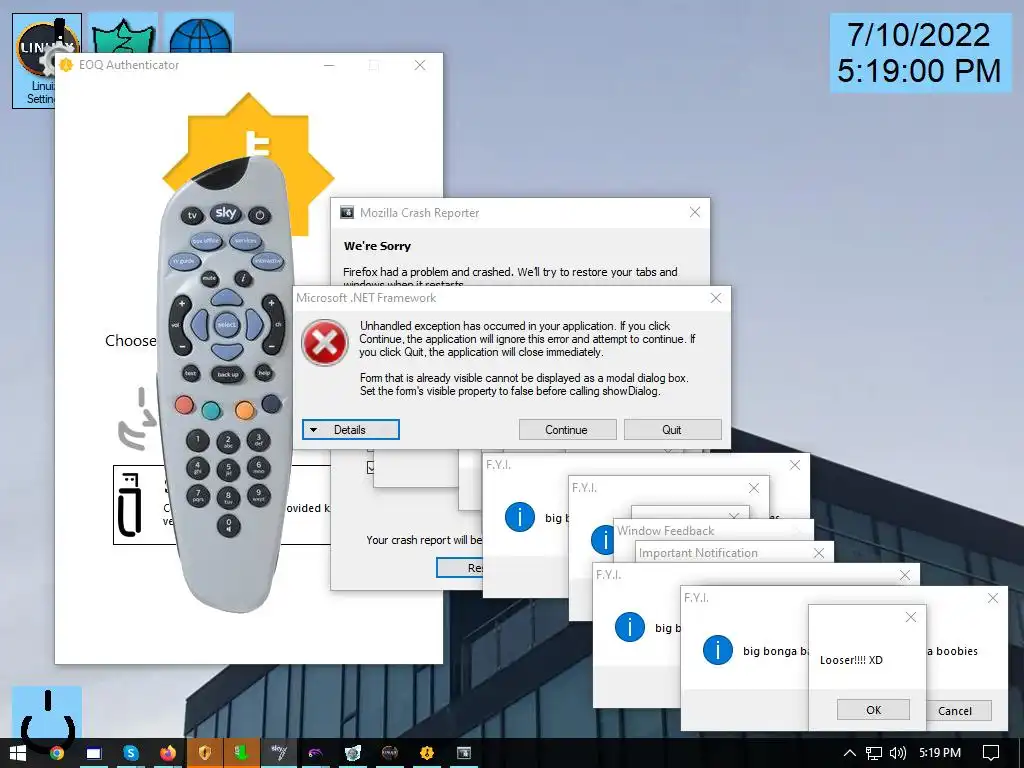Screen dimensions: 1024x768
Task: Select services button on the Sky remote
Action: [246, 241]
